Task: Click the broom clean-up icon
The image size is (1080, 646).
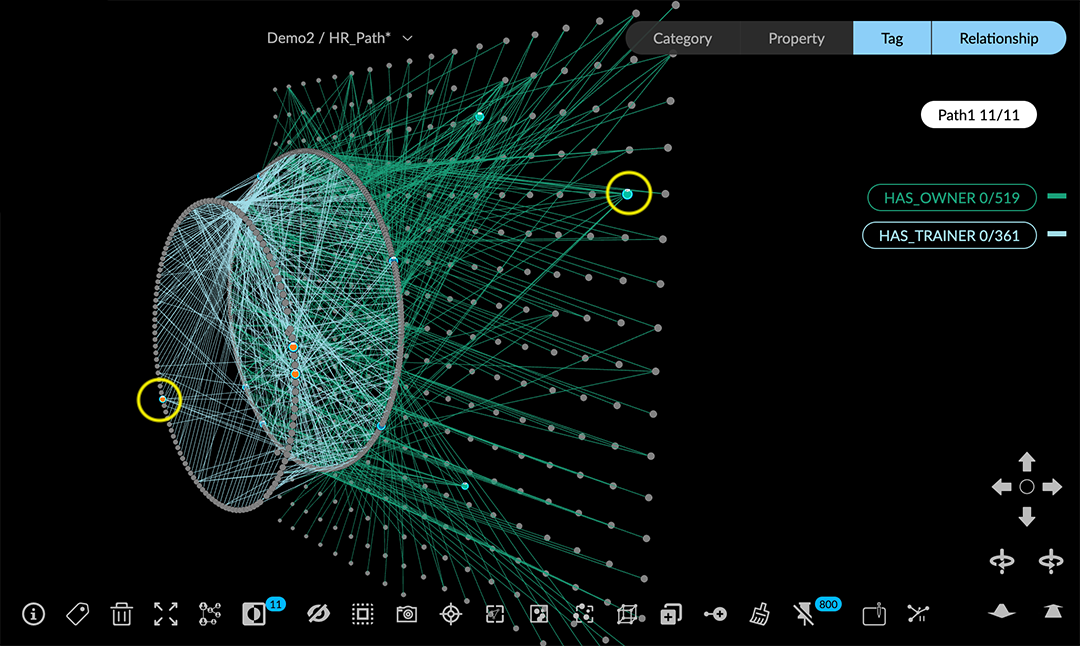Action: [759, 613]
